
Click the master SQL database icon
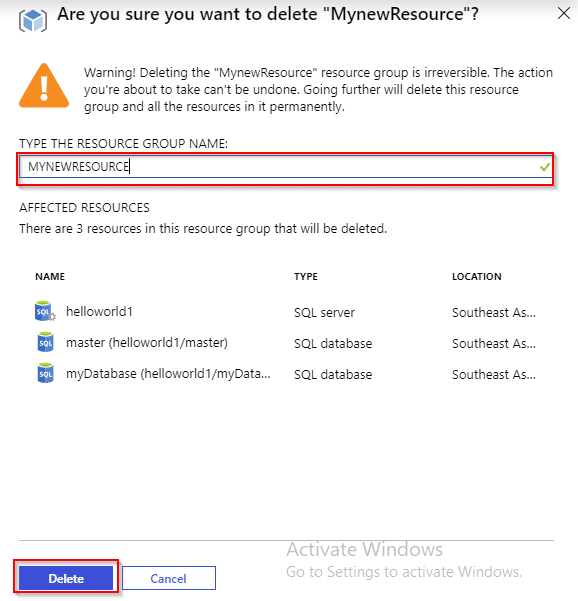[x=46, y=342]
